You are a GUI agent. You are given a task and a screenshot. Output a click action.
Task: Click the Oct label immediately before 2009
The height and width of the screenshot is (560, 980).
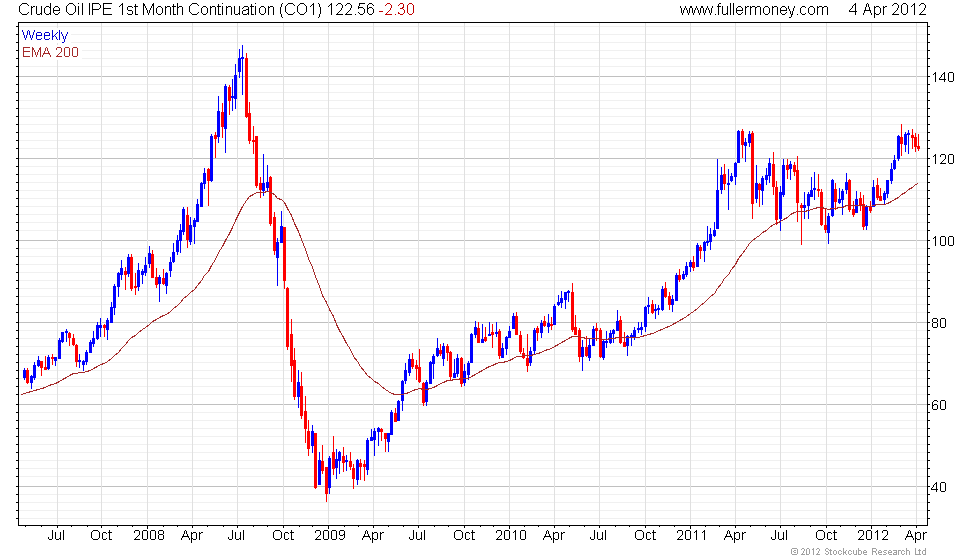tap(283, 536)
